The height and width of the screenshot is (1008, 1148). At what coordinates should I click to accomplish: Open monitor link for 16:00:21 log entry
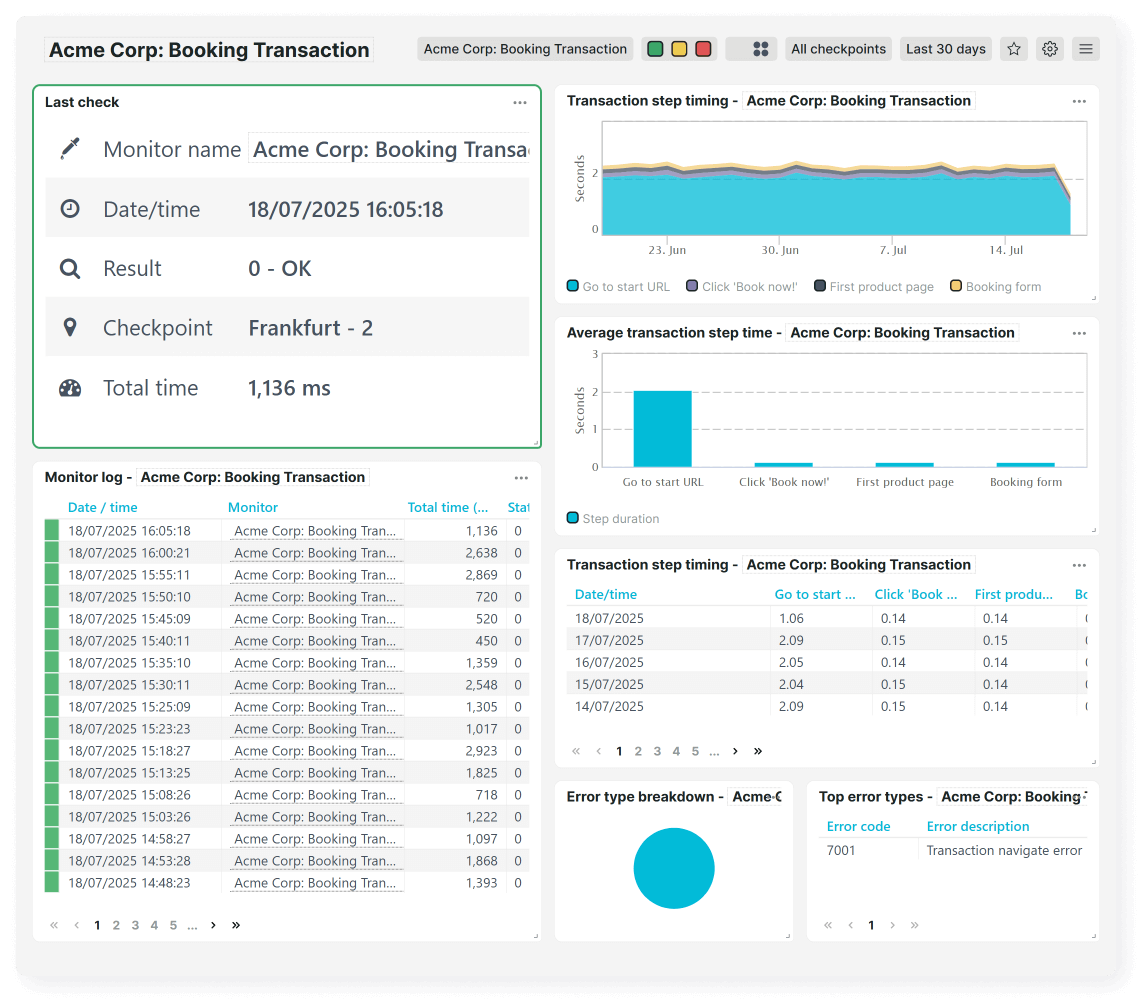[x=315, y=553]
